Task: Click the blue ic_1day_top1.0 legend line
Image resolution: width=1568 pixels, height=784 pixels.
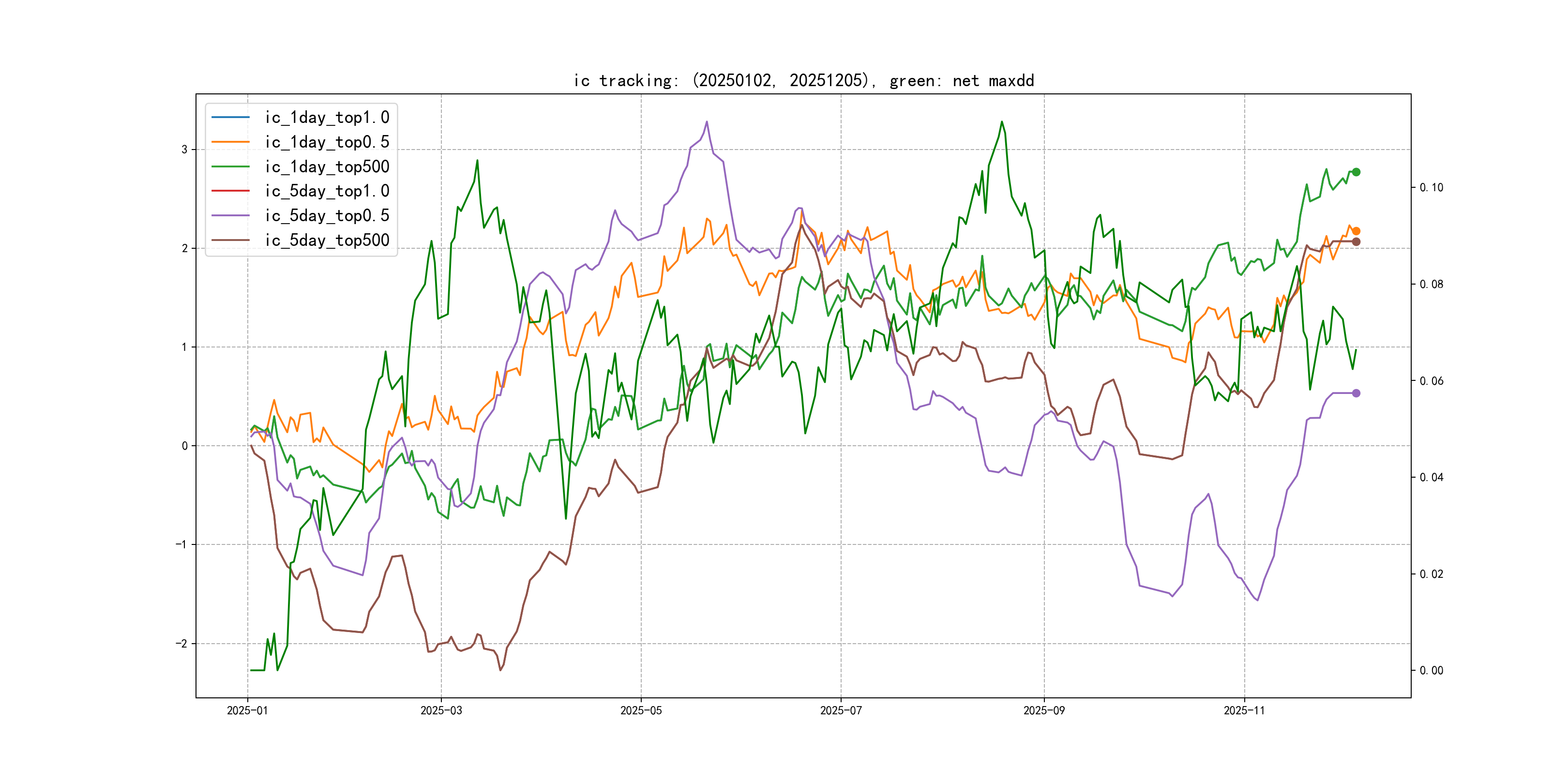Action: coord(230,117)
